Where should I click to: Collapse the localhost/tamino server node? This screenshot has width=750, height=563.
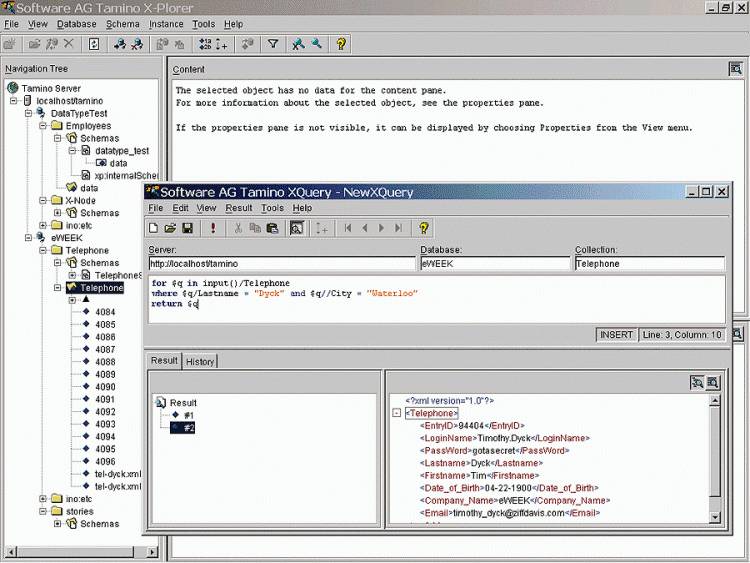[x=14, y=101]
